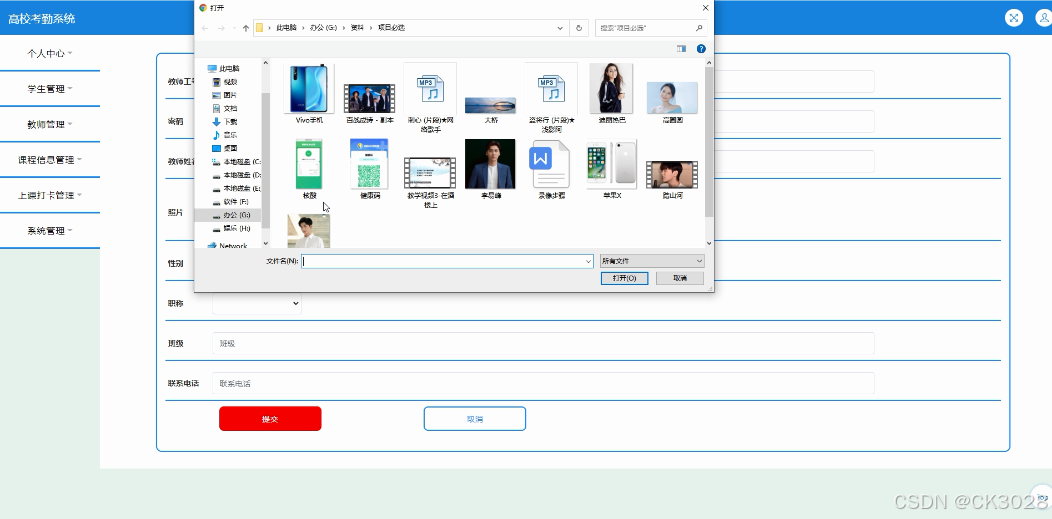Open 桌面 folder in navigation pane
Viewport: 1052px width, 519px height.
point(225,148)
